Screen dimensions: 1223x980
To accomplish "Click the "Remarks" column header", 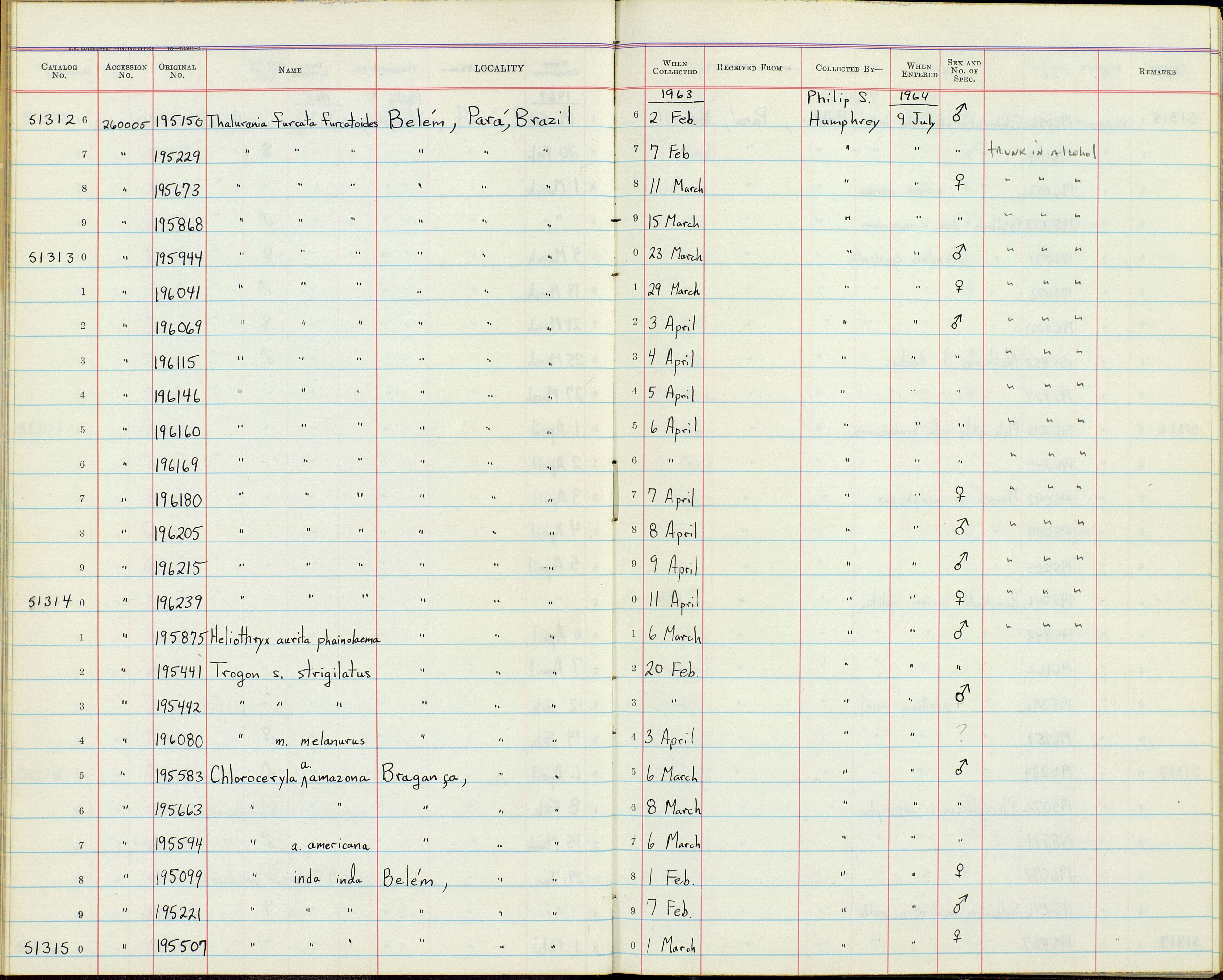I will click(x=1157, y=72).
